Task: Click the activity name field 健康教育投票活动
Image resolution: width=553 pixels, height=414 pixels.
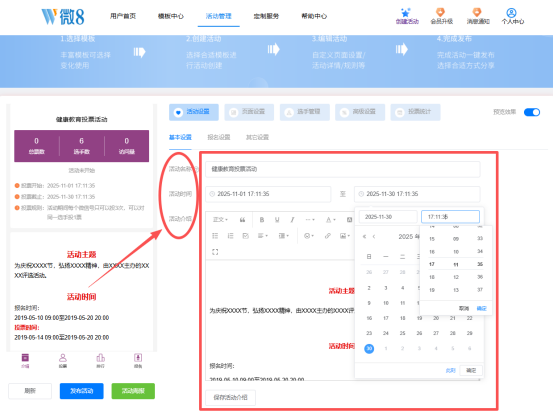Action: point(342,169)
